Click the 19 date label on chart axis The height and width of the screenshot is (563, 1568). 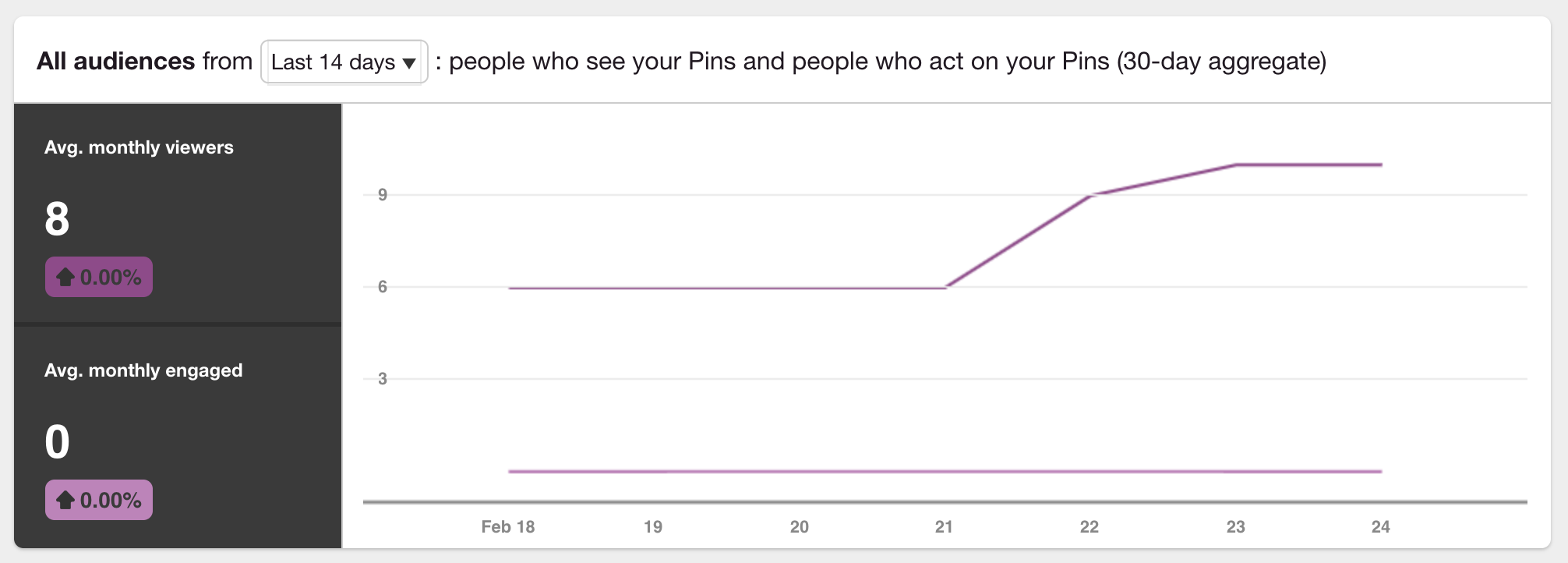point(653,527)
